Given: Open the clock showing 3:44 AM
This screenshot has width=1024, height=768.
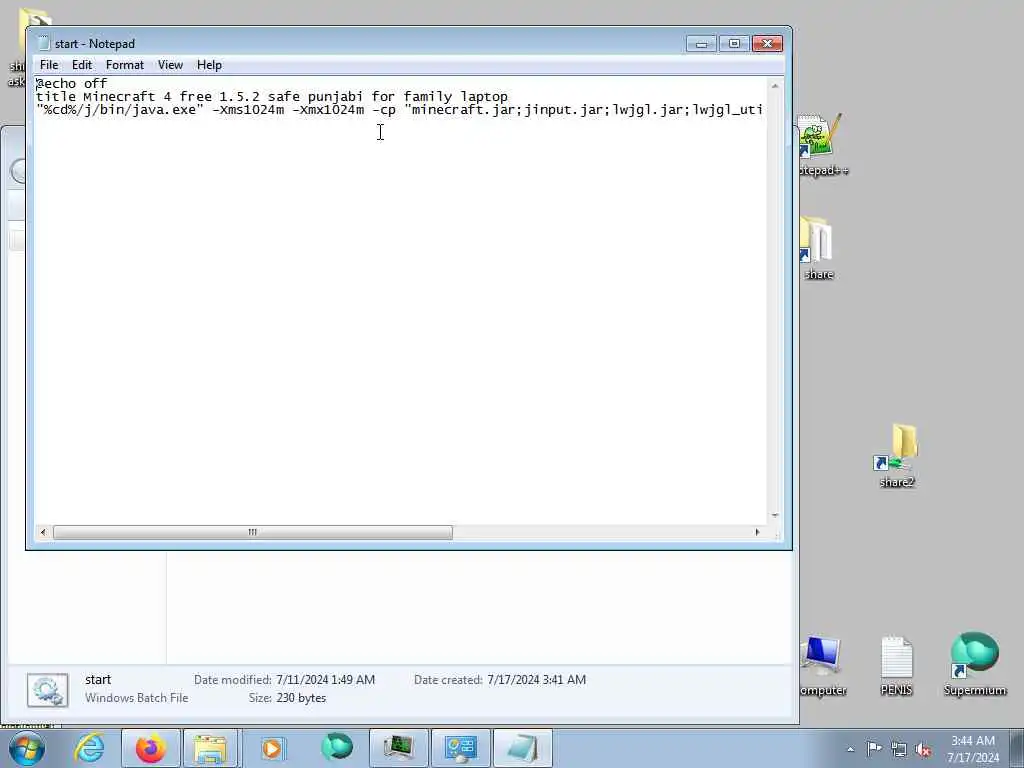Looking at the screenshot, I should 973,749.
